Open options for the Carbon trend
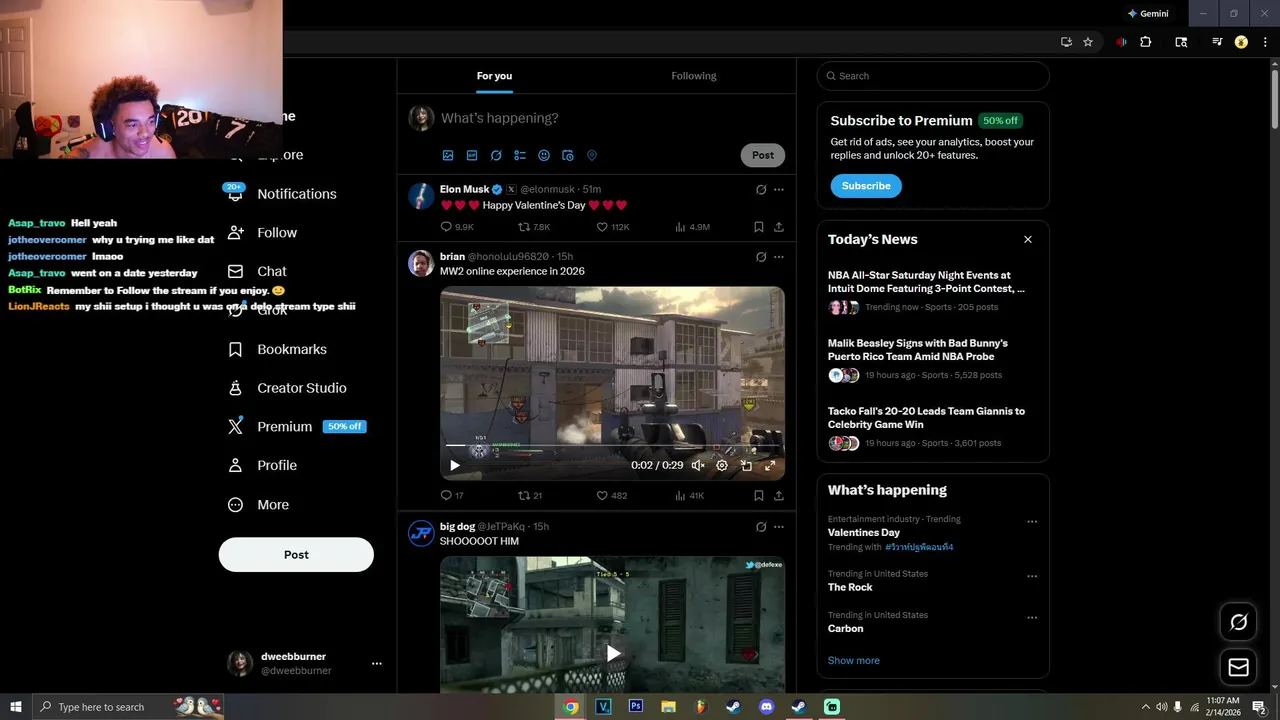This screenshot has height=720, width=1280. point(1032,617)
